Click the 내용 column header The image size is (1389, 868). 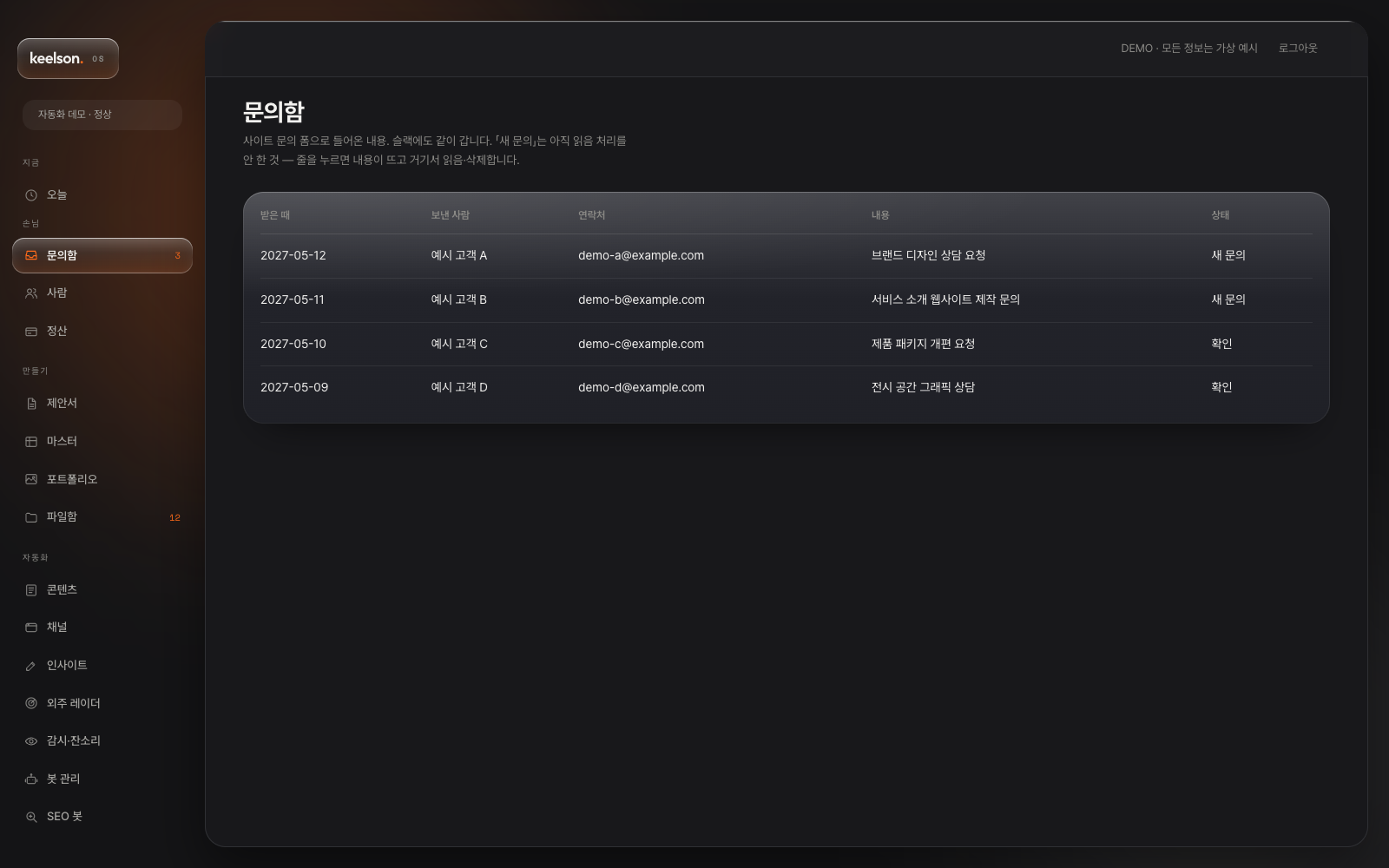pyautogui.click(x=880, y=215)
